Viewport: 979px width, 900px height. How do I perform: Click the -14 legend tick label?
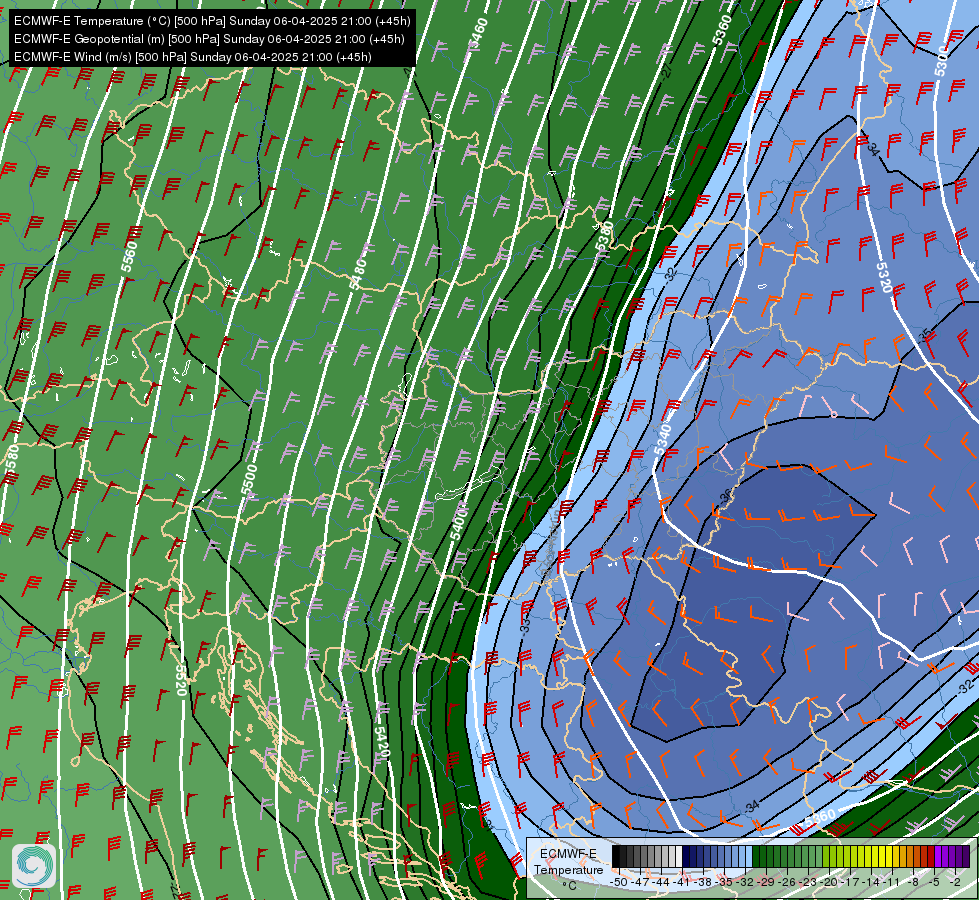pos(872,882)
